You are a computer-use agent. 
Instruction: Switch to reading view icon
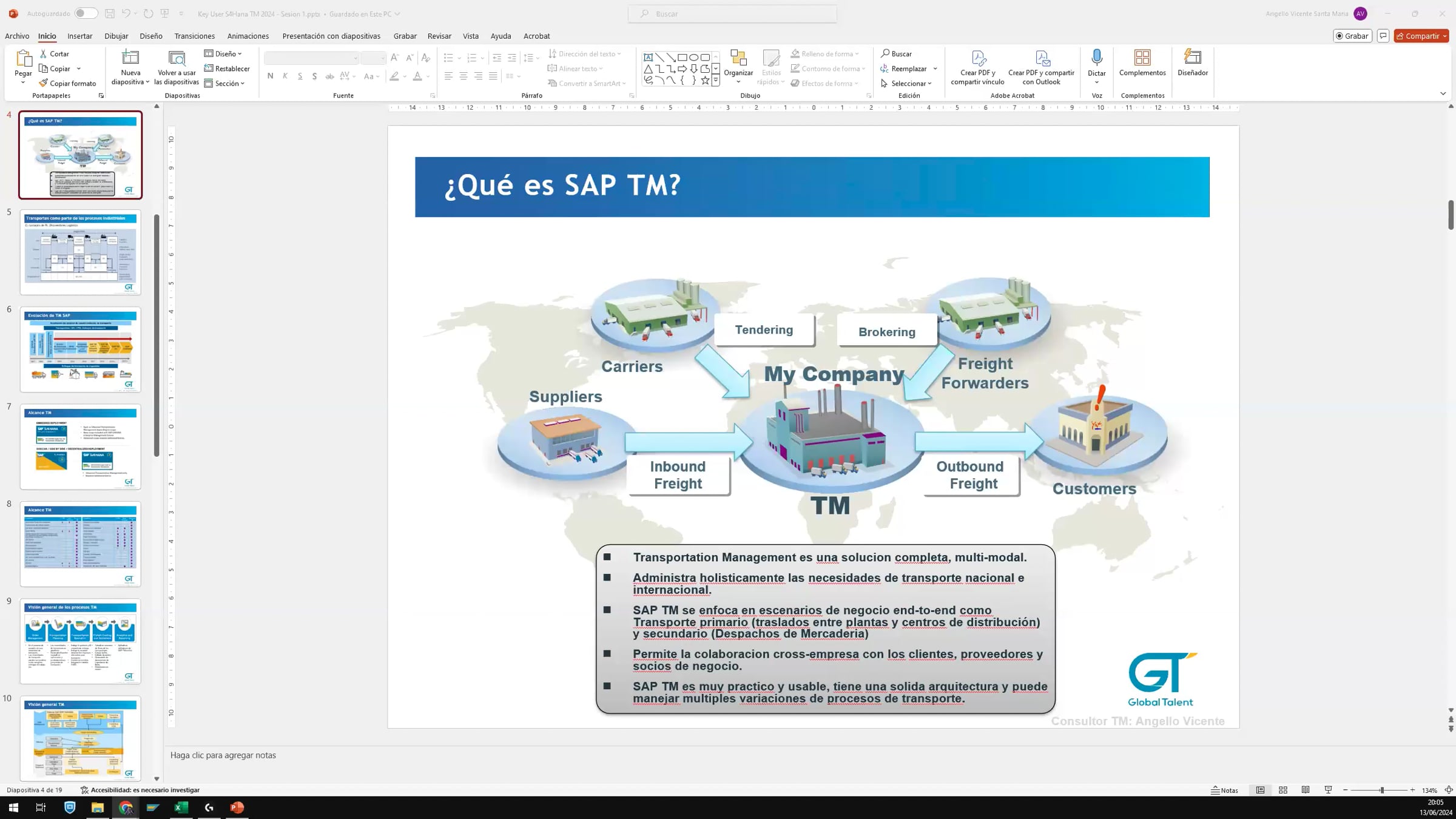tap(1306, 790)
